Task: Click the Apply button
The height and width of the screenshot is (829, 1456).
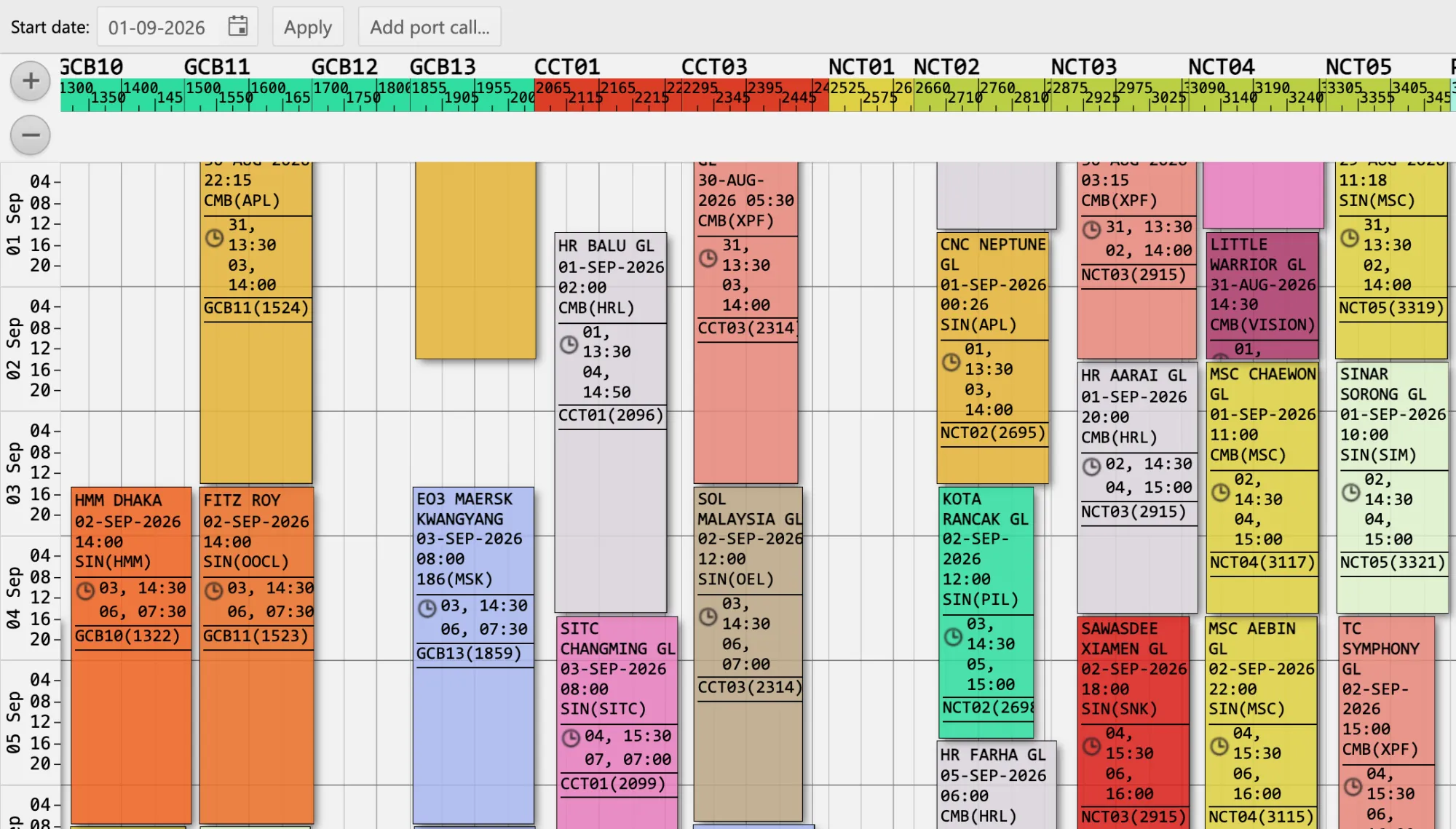Action: 308,27
